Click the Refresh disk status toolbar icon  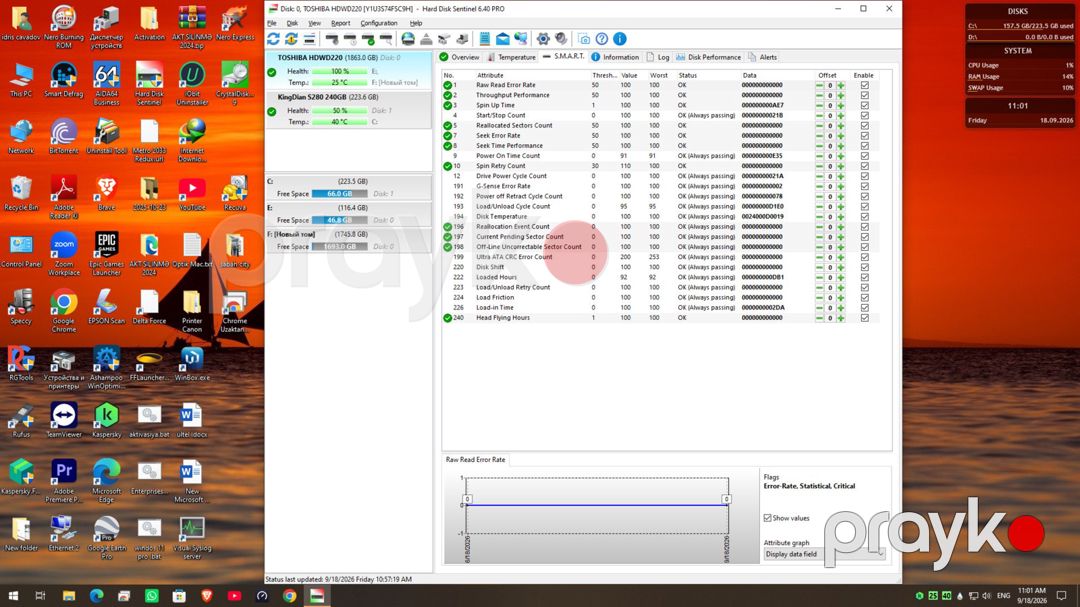[273, 39]
